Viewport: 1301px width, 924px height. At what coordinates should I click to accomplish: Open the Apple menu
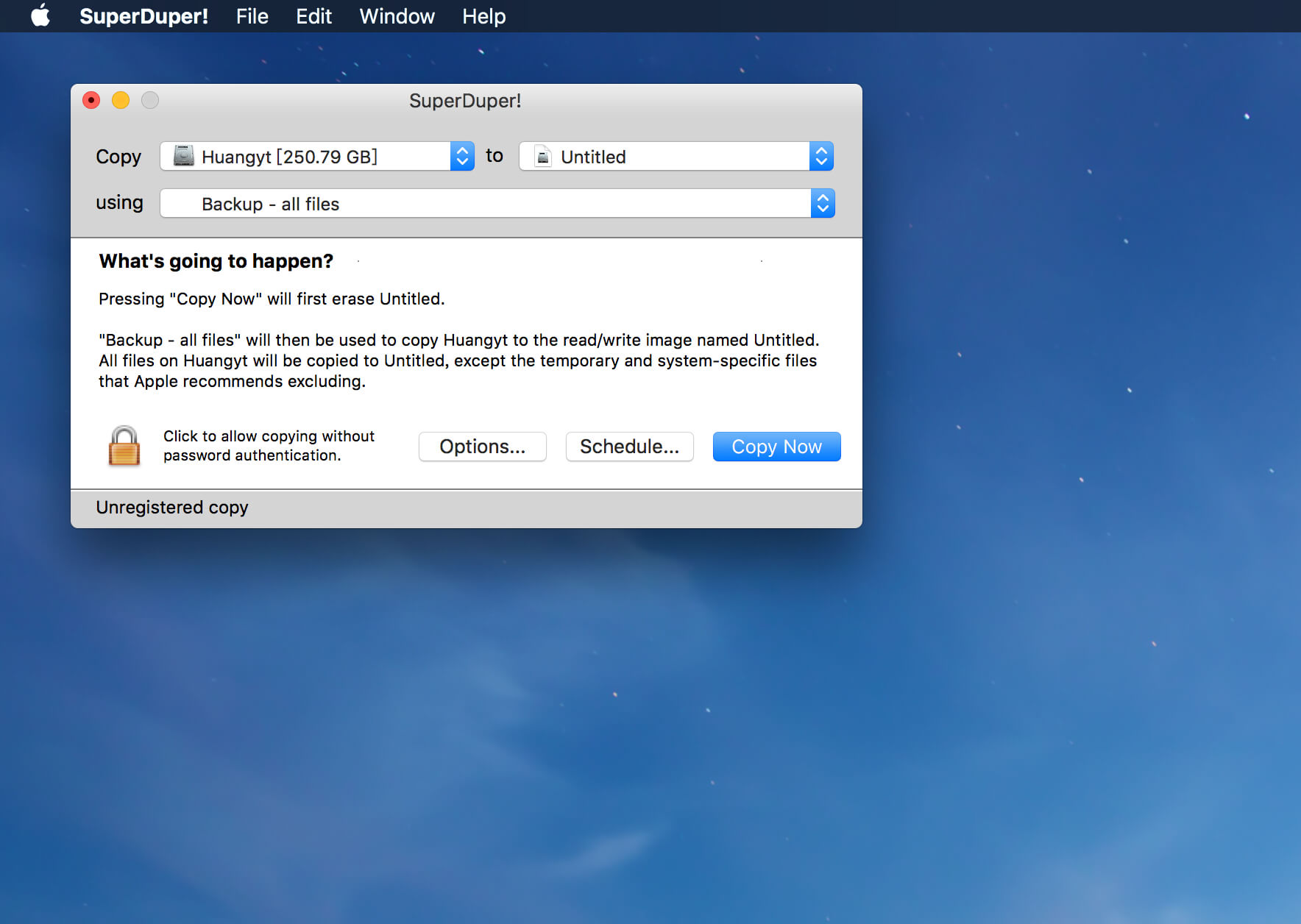click(x=40, y=15)
